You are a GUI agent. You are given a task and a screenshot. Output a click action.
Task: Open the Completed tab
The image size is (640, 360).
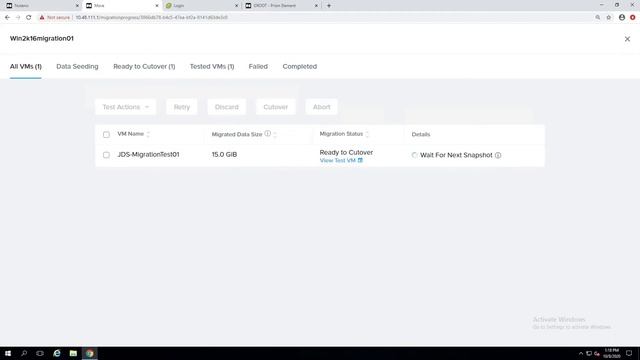pos(300,66)
